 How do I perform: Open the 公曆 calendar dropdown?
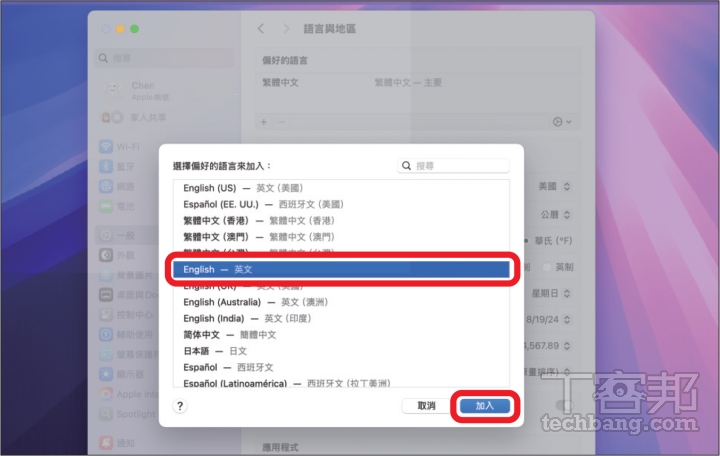pyautogui.click(x=556, y=214)
